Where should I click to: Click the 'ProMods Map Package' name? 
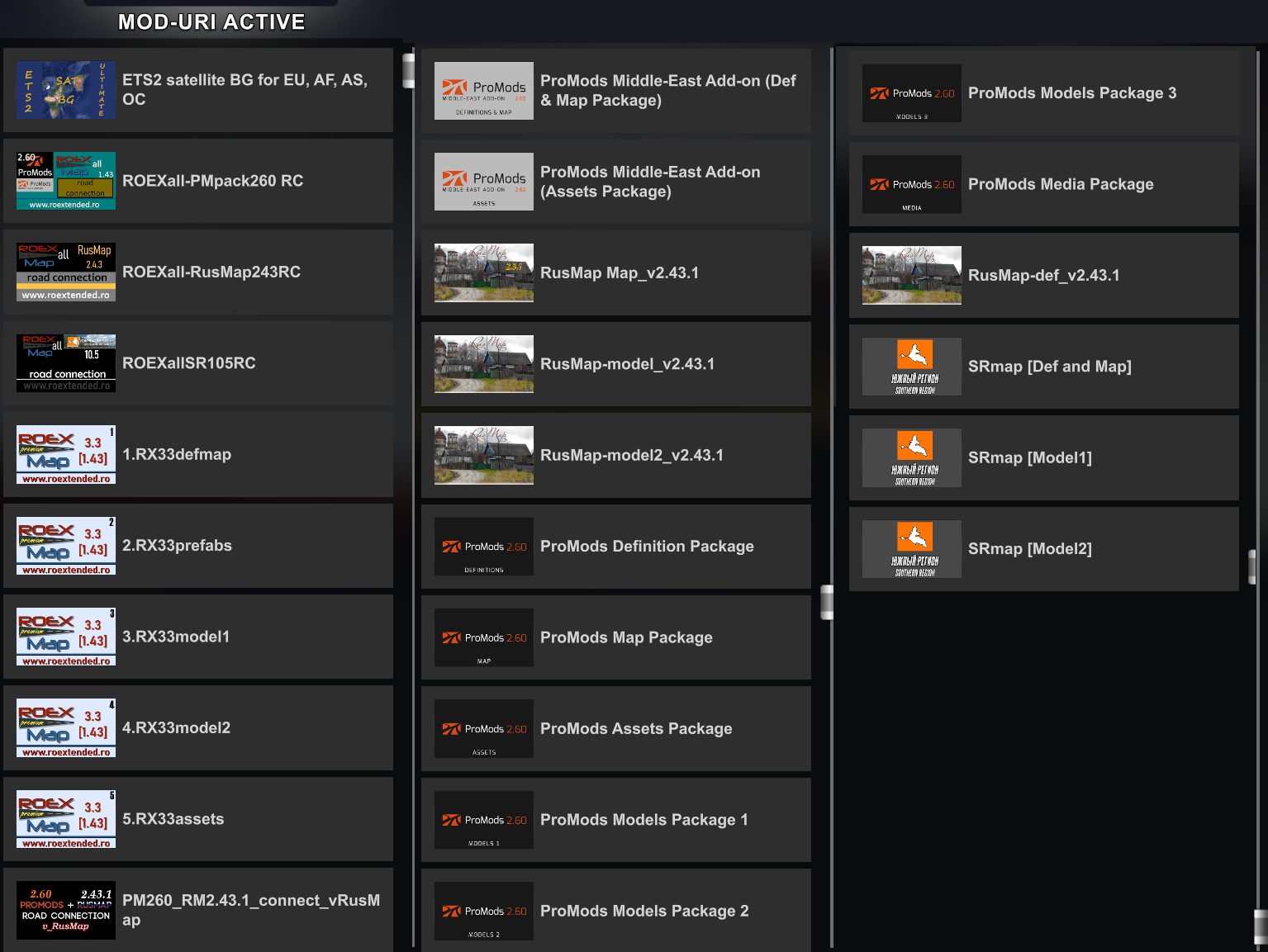[626, 637]
